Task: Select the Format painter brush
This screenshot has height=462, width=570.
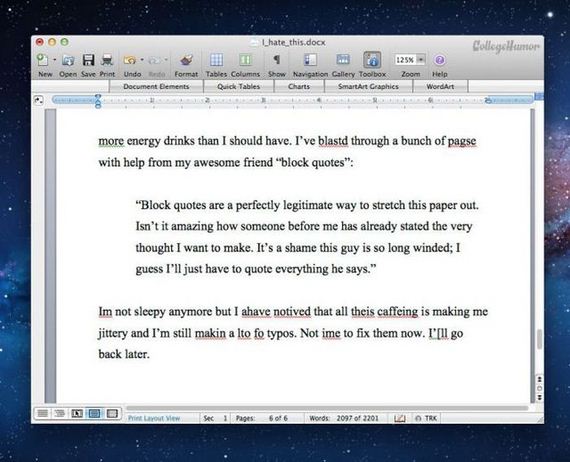Action: 186,60
